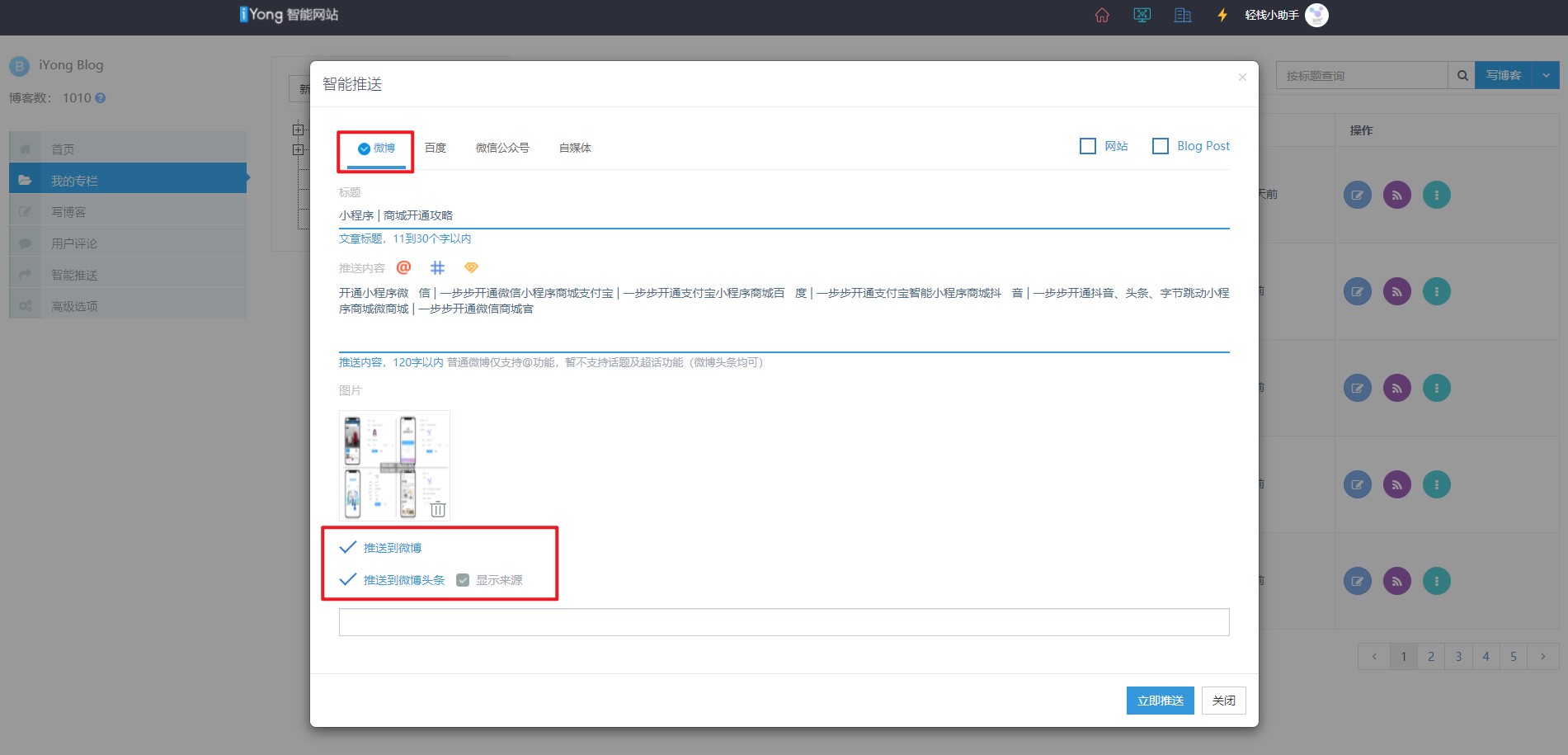Click the second row's purple RSS push icon
The height and width of the screenshot is (755, 1568).
pos(1397,291)
